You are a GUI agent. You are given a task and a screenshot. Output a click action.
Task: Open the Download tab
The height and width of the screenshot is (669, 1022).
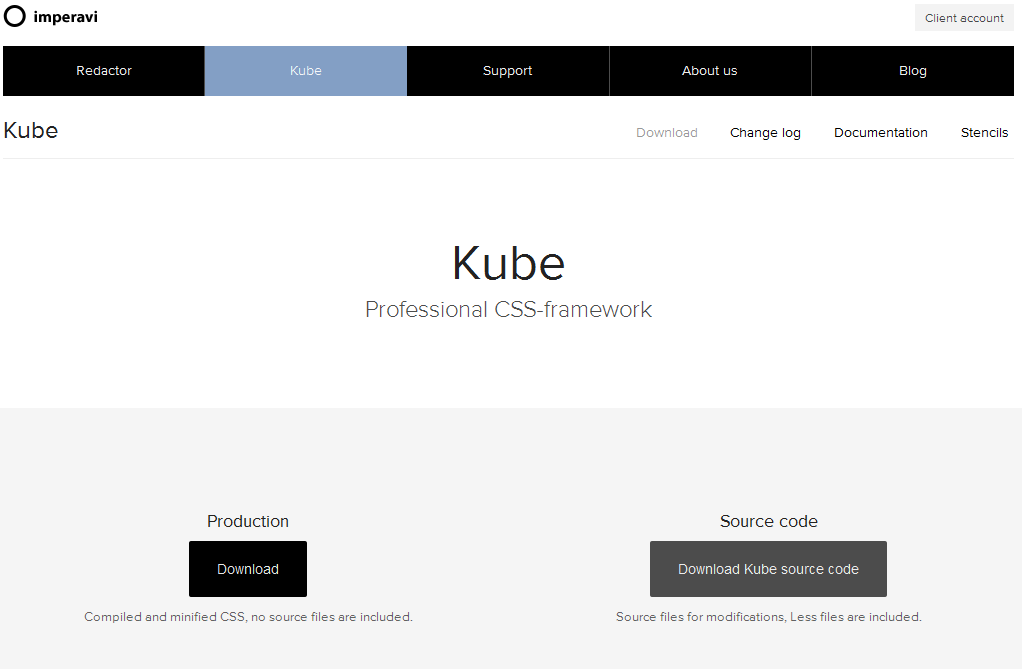(x=666, y=132)
